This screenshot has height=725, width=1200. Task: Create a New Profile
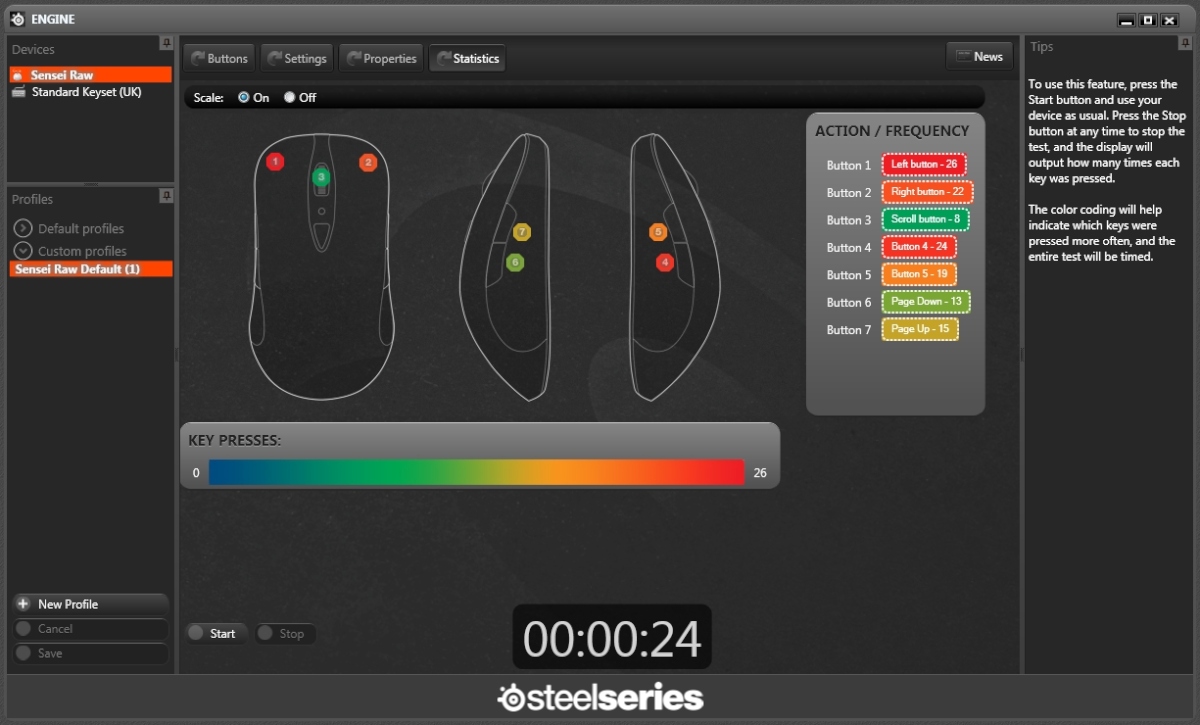coord(90,604)
